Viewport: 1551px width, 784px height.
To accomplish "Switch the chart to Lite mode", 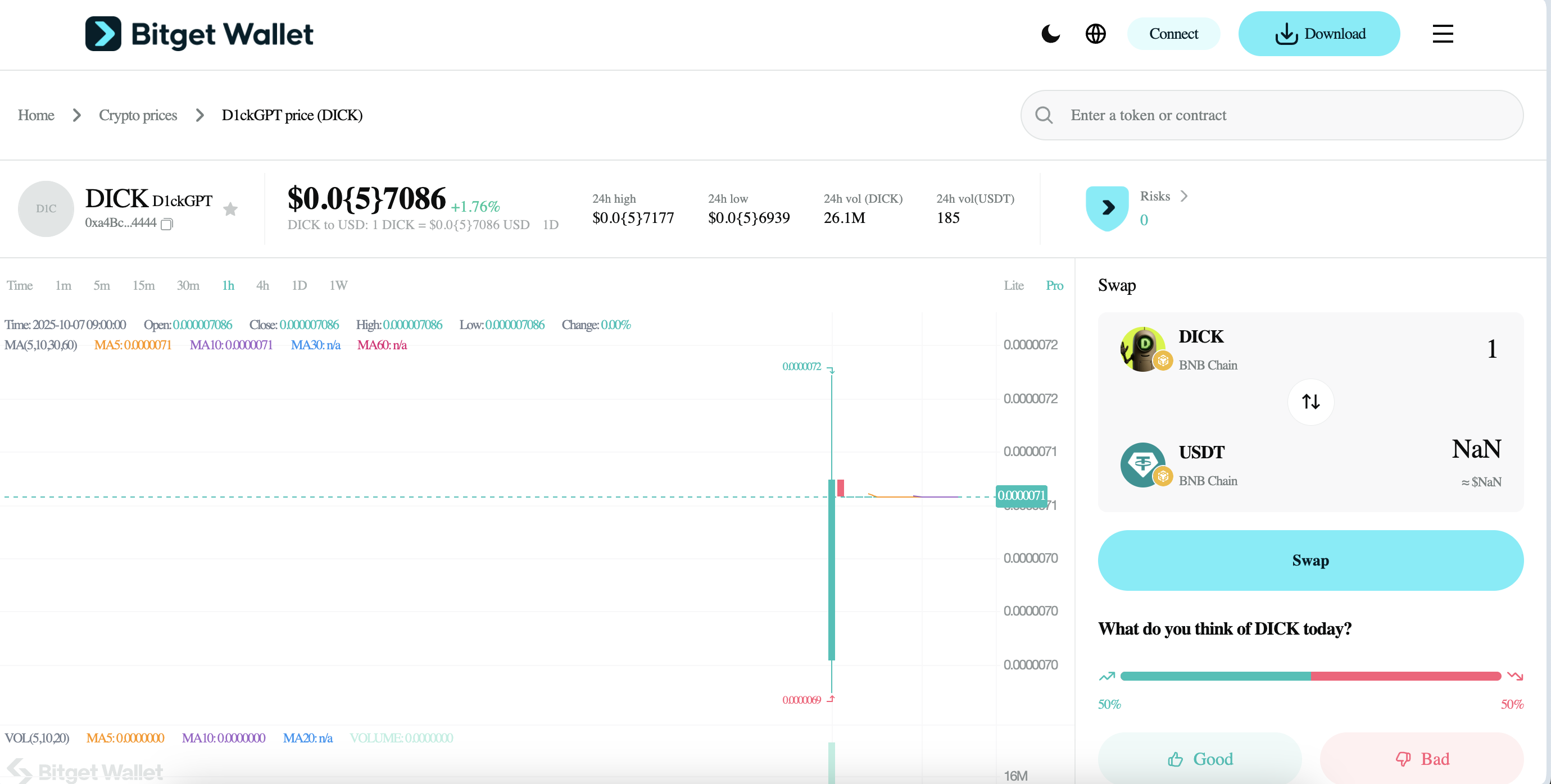I will click(x=1013, y=285).
